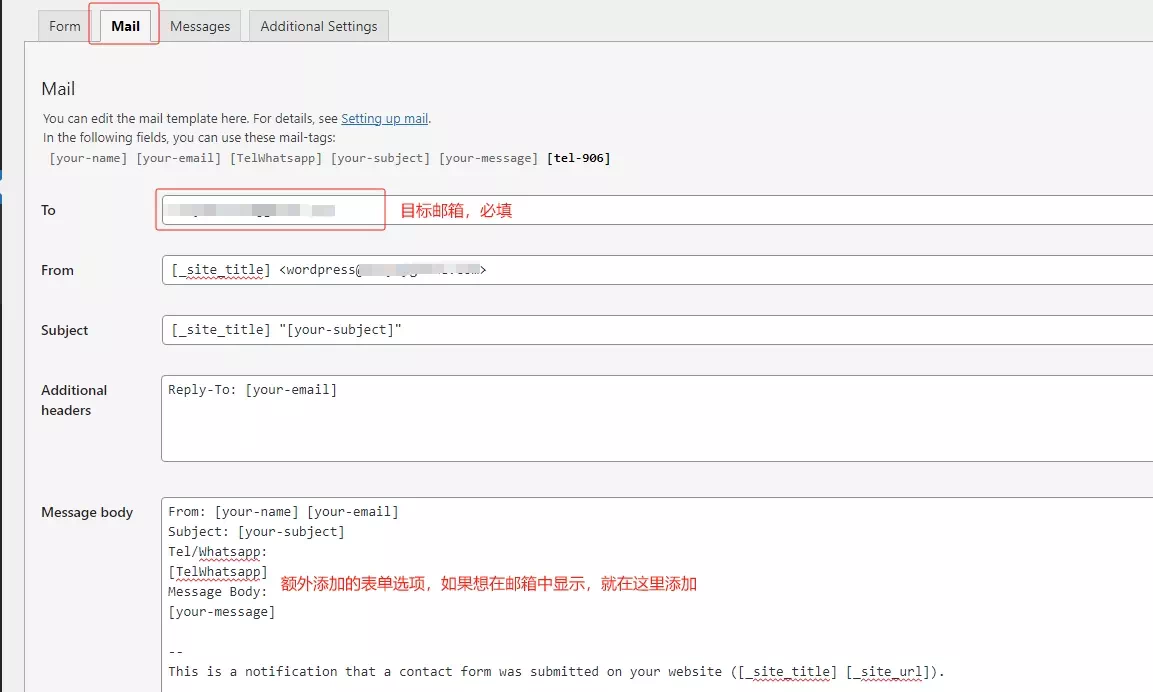Image resolution: width=1153 pixels, height=692 pixels.
Task: Click the bold [tel-906] mail-tag
Action: pyautogui.click(x=579, y=158)
